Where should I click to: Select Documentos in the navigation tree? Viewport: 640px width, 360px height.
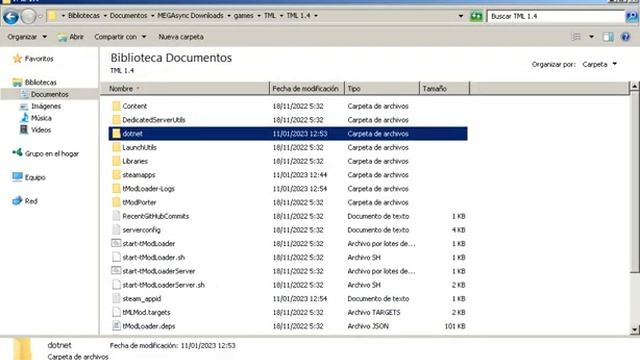click(x=49, y=94)
